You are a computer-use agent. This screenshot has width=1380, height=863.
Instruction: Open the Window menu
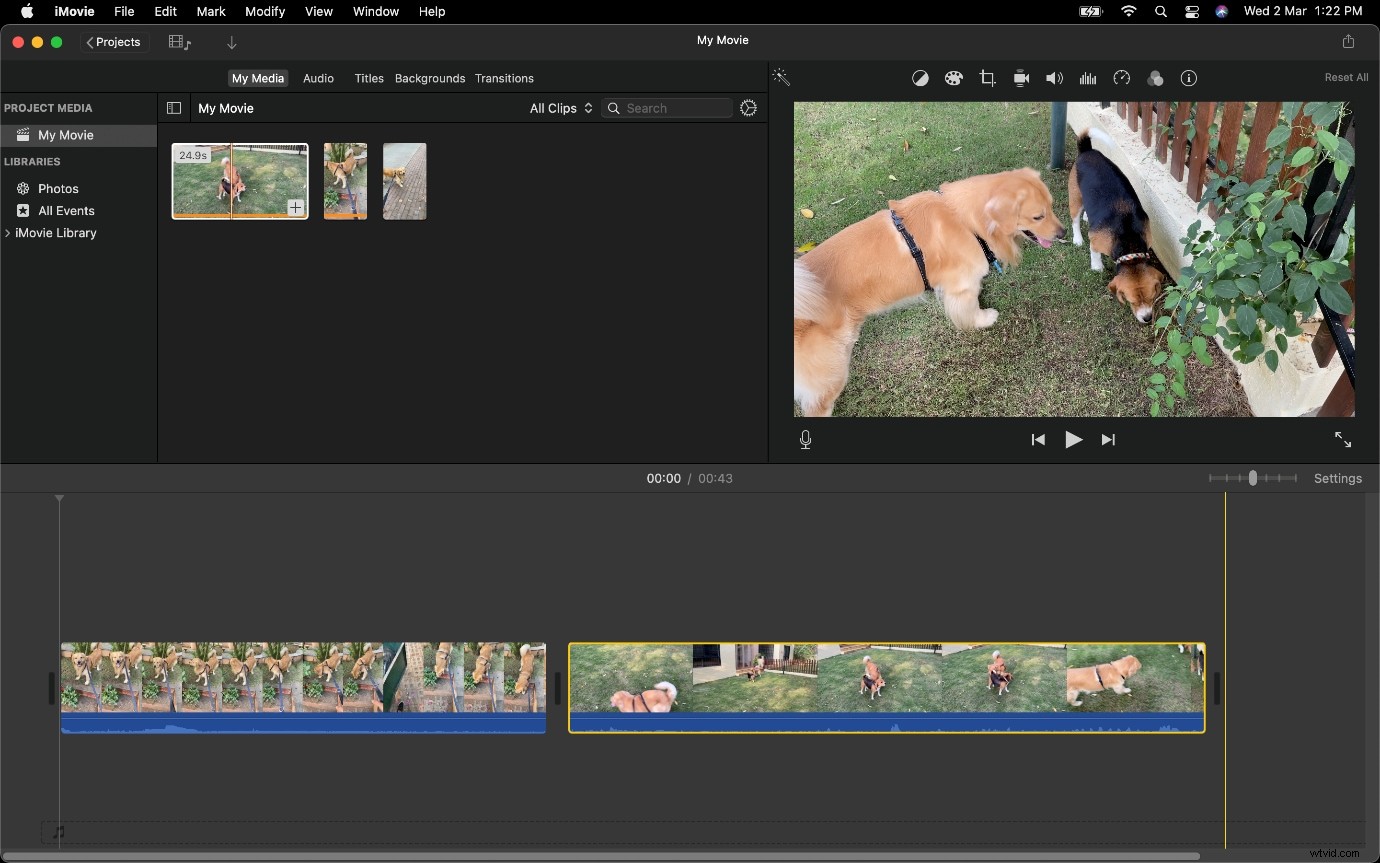click(376, 11)
